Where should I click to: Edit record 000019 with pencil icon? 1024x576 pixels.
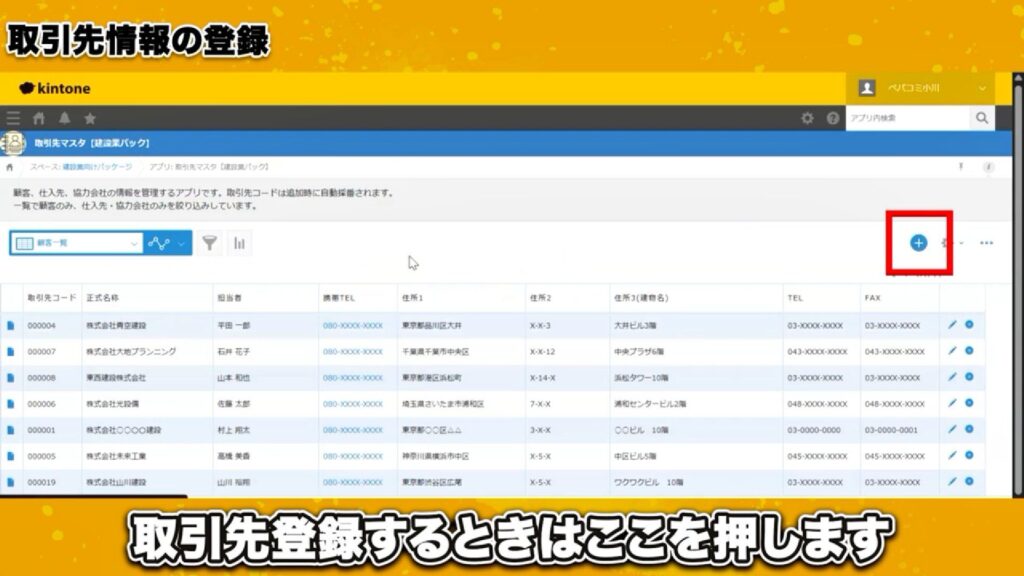952,481
